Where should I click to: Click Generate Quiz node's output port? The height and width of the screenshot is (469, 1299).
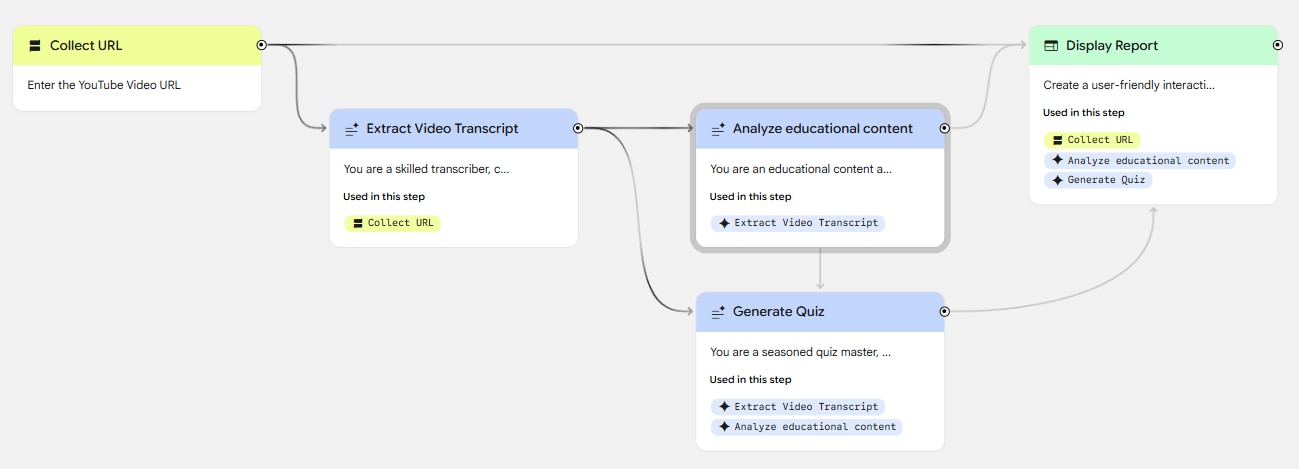pyautogui.click(x=944, y=311)
